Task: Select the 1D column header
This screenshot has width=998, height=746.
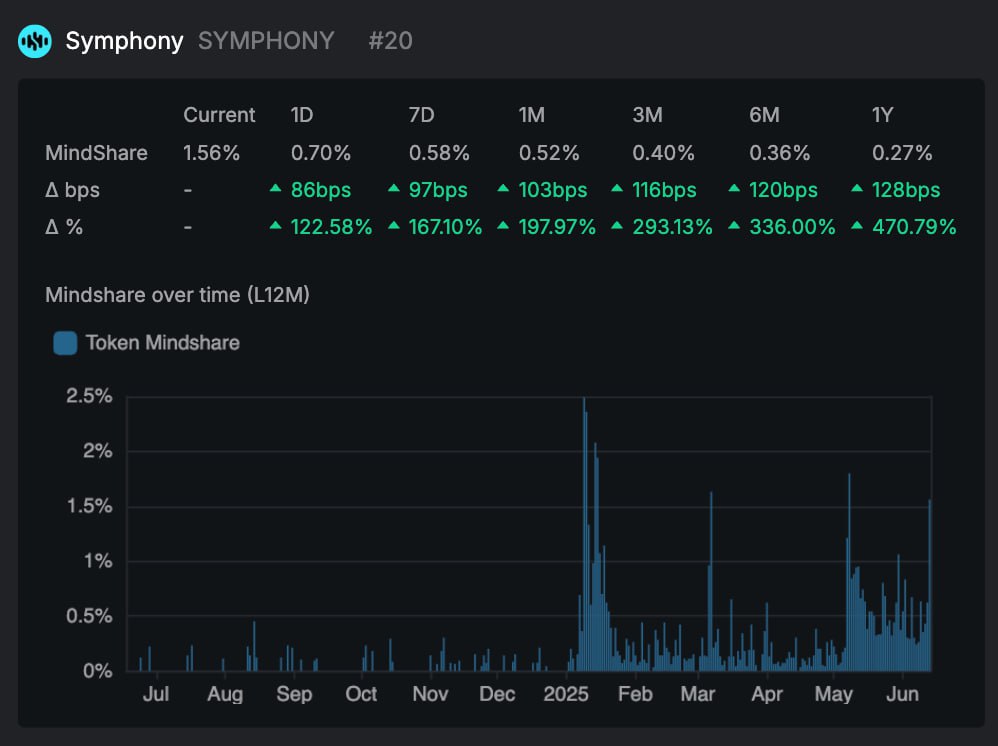Action: tap(302, 115)
